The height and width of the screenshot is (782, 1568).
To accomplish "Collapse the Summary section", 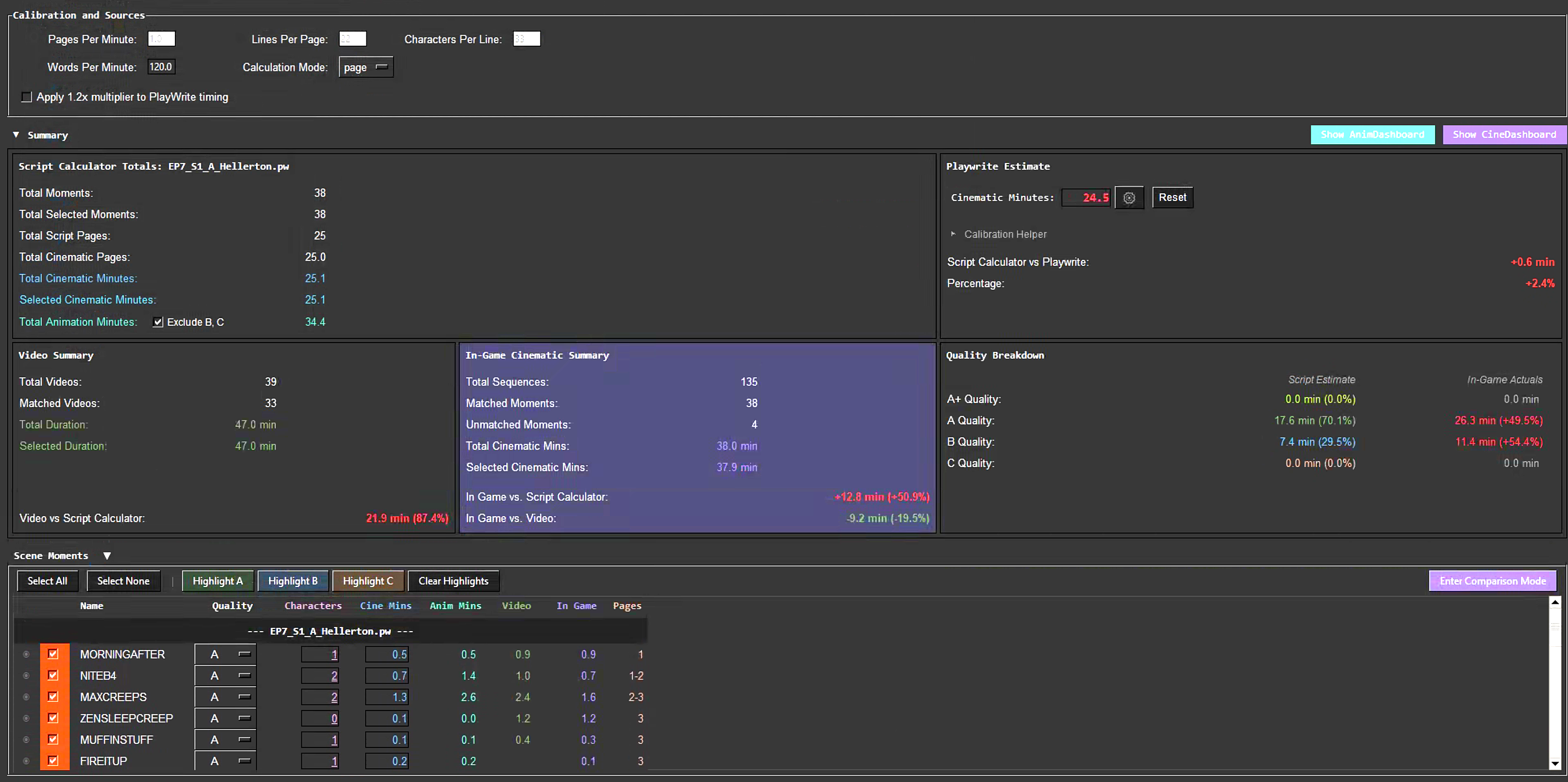I will click(x=17, y=135).
